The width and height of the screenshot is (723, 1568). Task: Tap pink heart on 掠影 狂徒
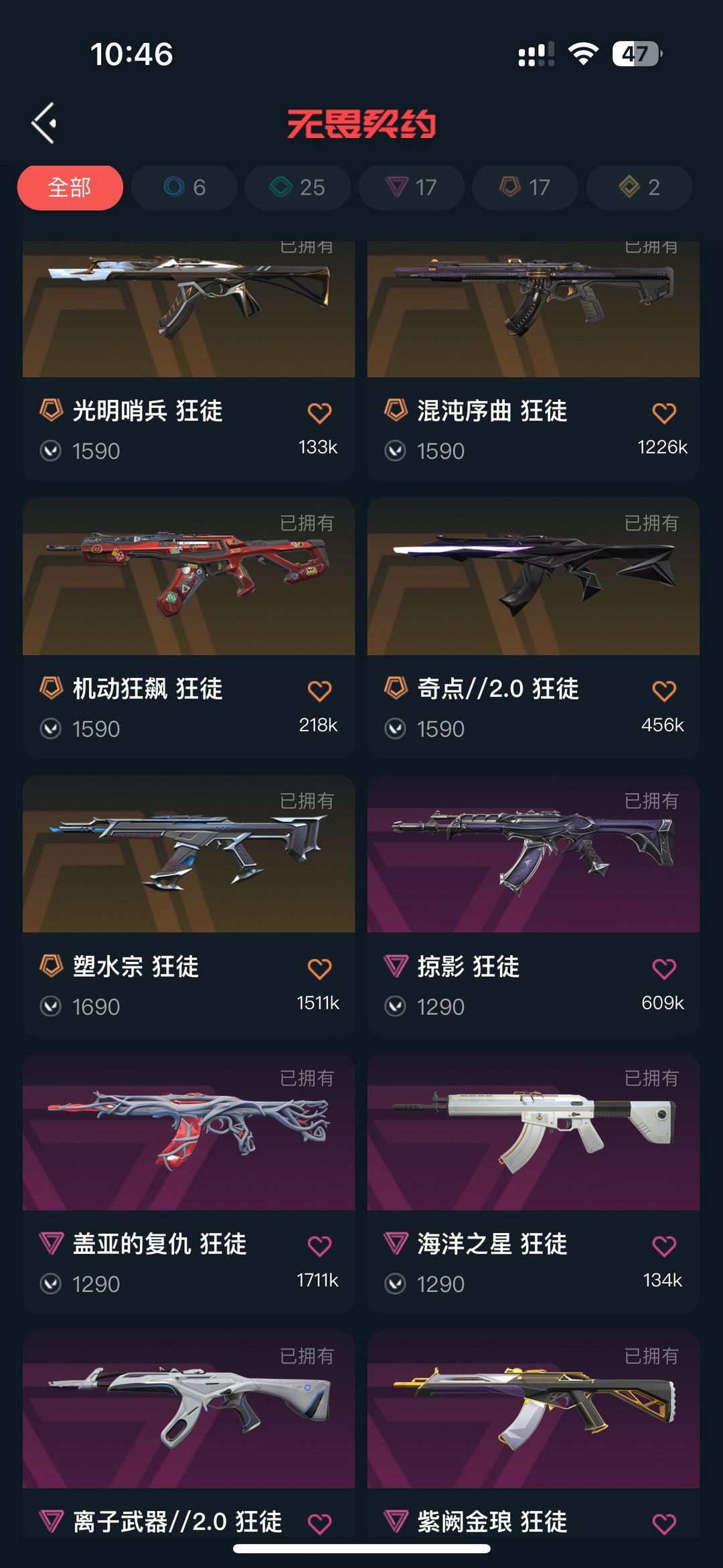(664, 969)
